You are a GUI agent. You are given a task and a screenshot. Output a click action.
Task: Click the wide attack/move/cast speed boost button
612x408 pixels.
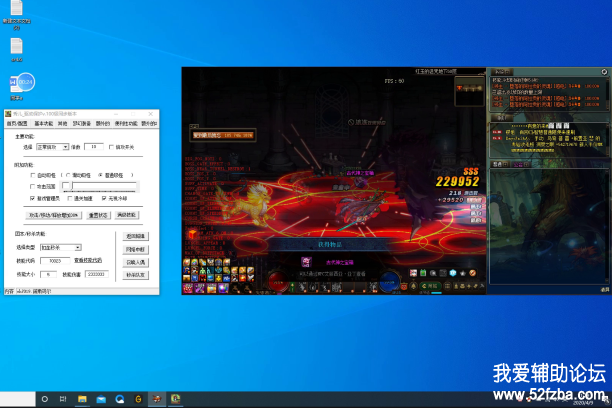pos(54,215)
